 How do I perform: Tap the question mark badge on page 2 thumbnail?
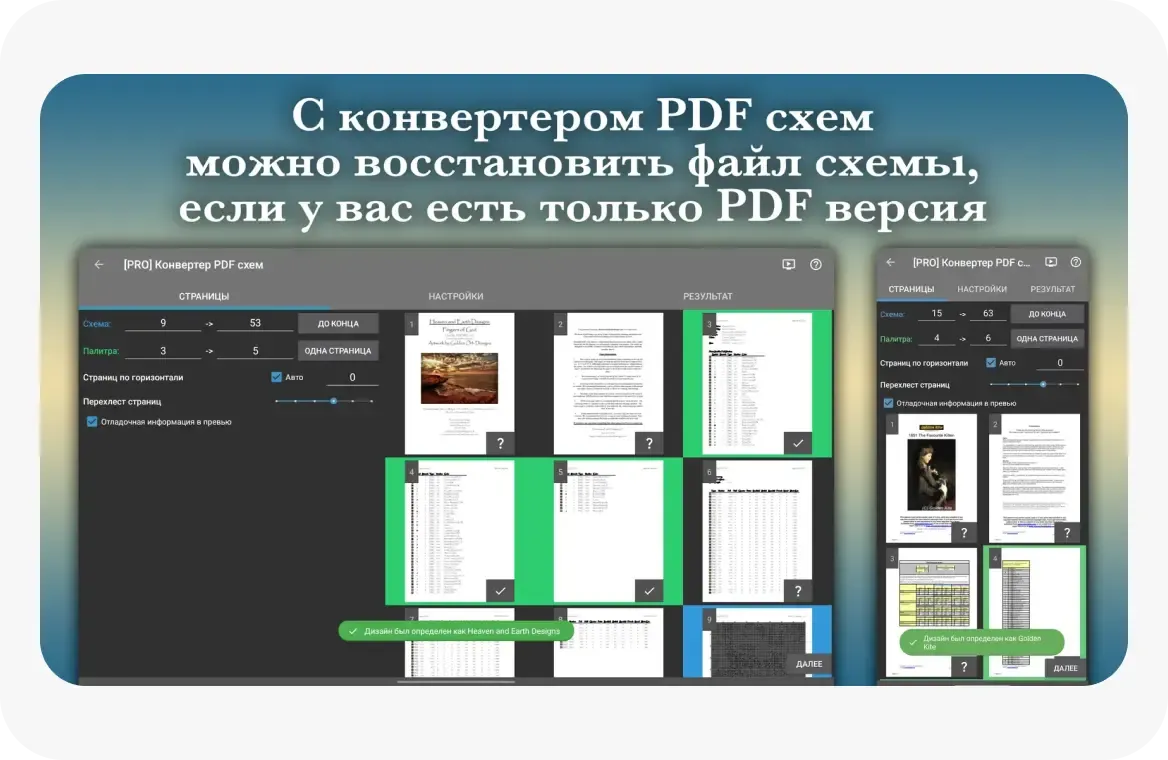pos(650,443)
